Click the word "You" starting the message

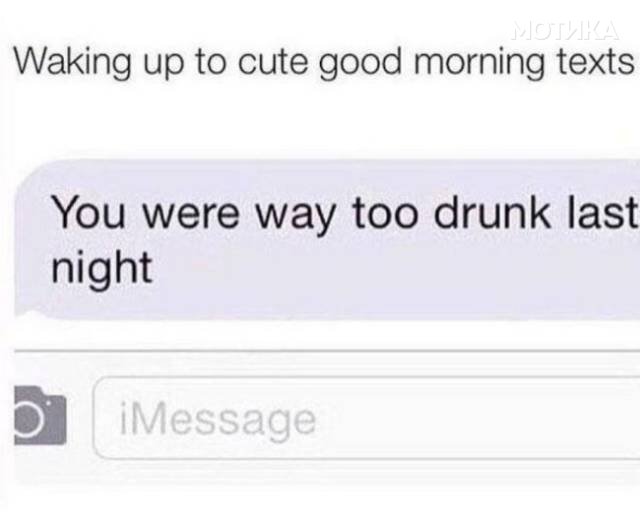pyautogui.click(x=89, y=212)
